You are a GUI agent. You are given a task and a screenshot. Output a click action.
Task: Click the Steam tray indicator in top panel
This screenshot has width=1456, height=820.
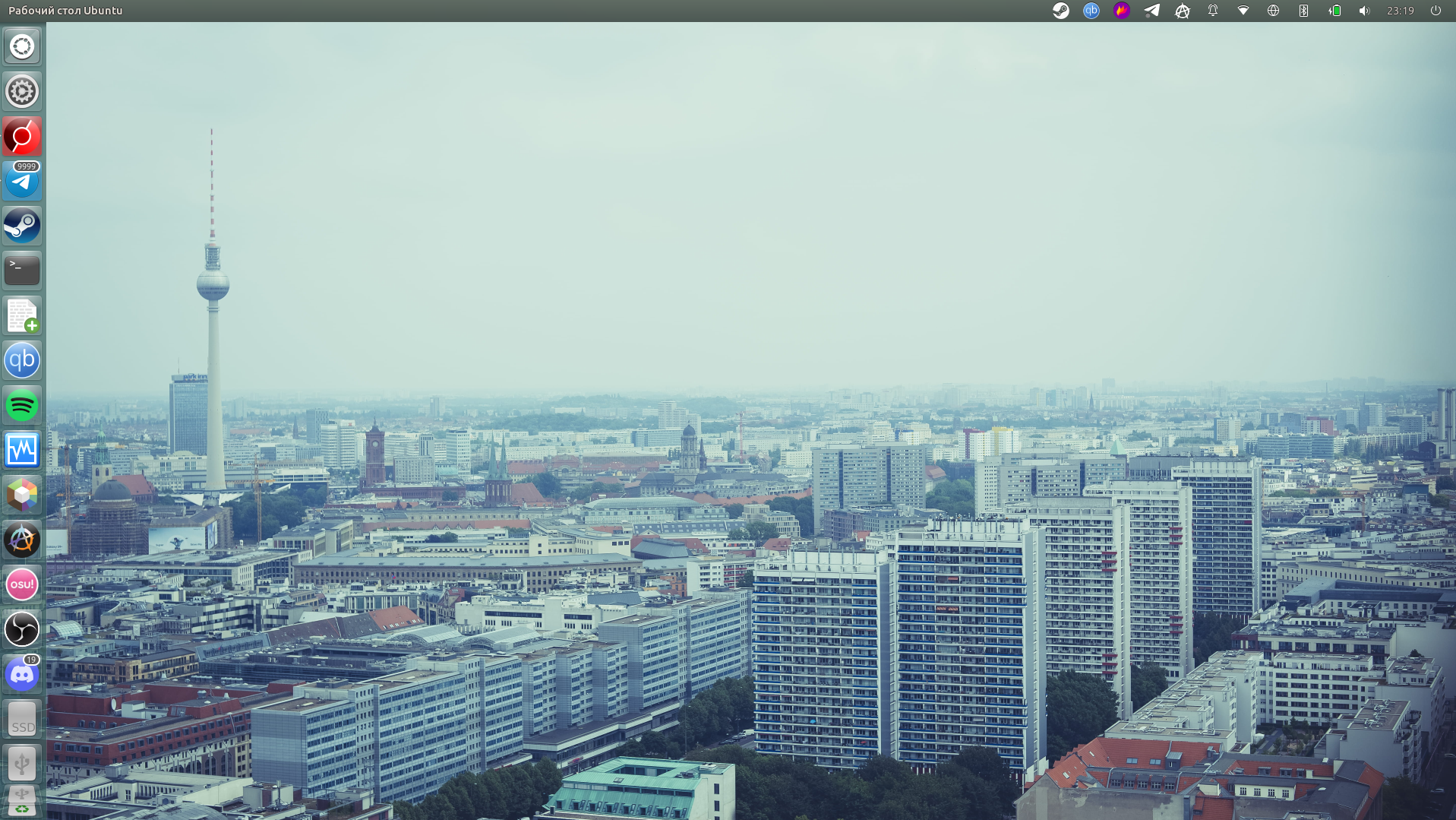coord(1061,11)
